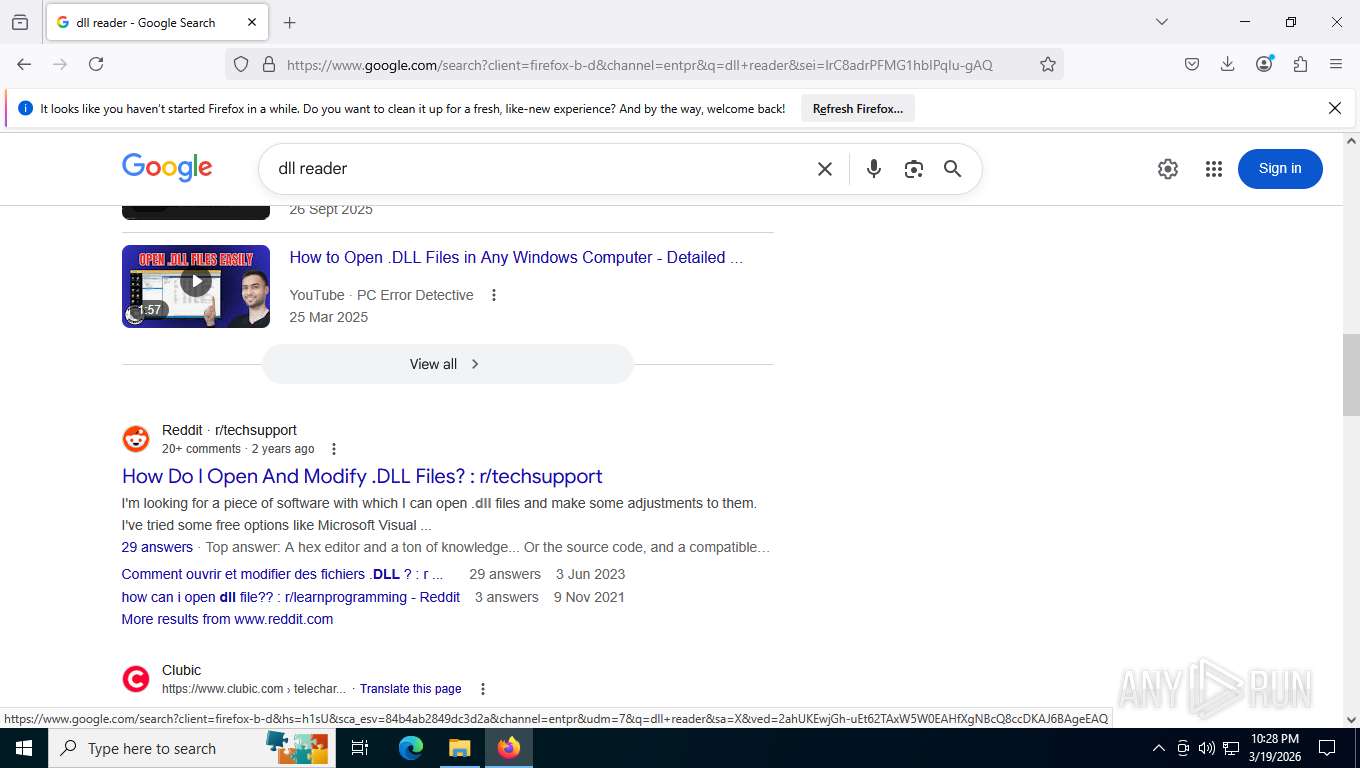
Task: Open Firefox application menu
Action: [1336, 64]
